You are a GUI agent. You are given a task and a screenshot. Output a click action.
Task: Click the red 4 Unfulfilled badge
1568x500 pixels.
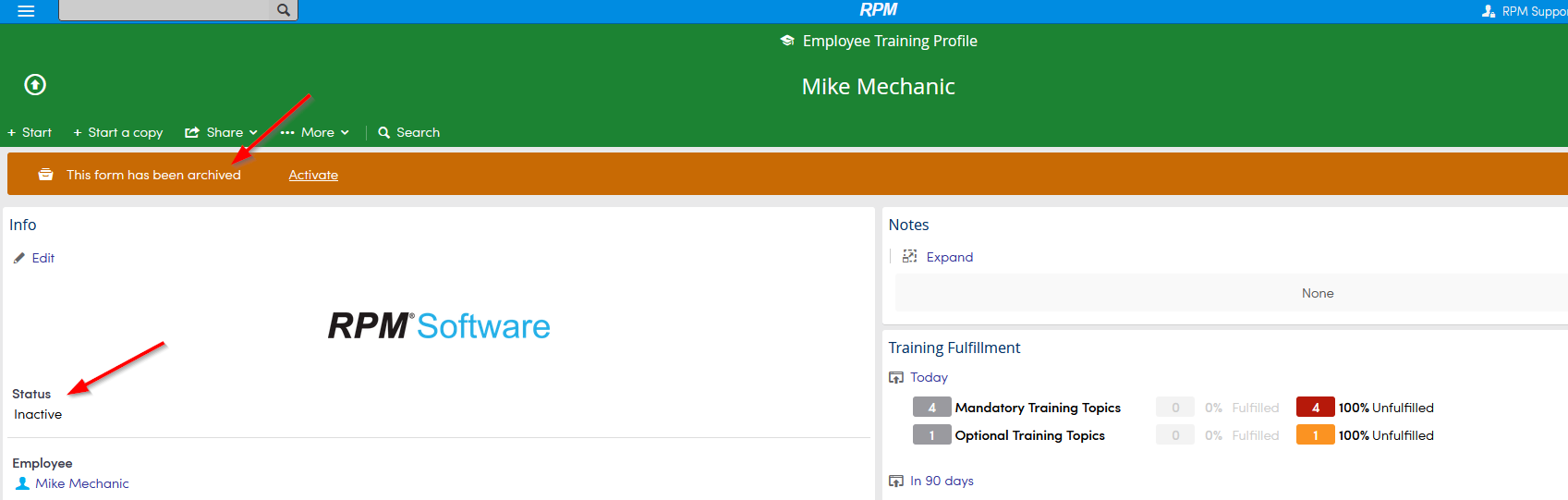point(1316,408)
